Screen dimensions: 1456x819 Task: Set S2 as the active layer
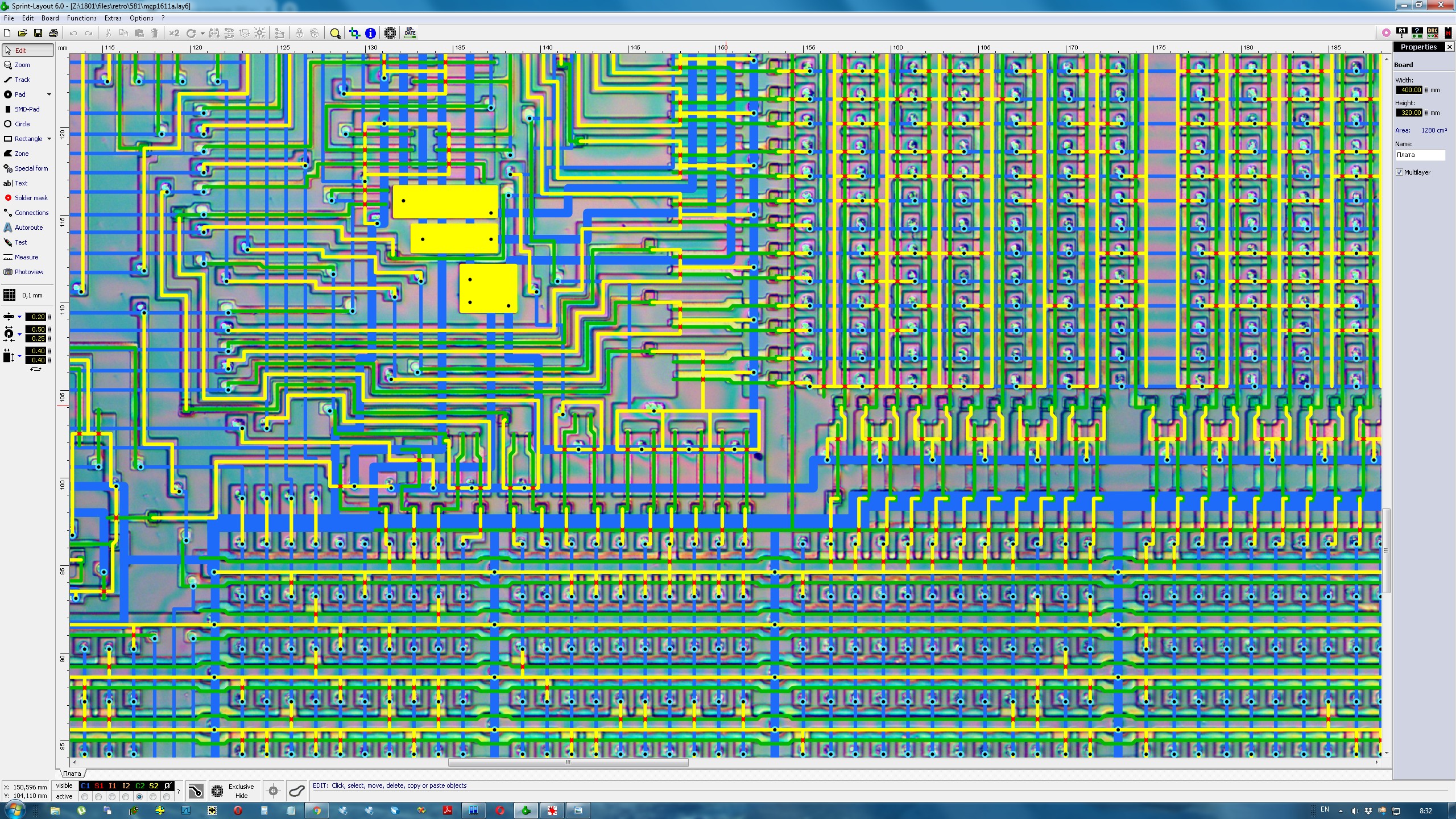pyautogui.click(x=154, y=797)
